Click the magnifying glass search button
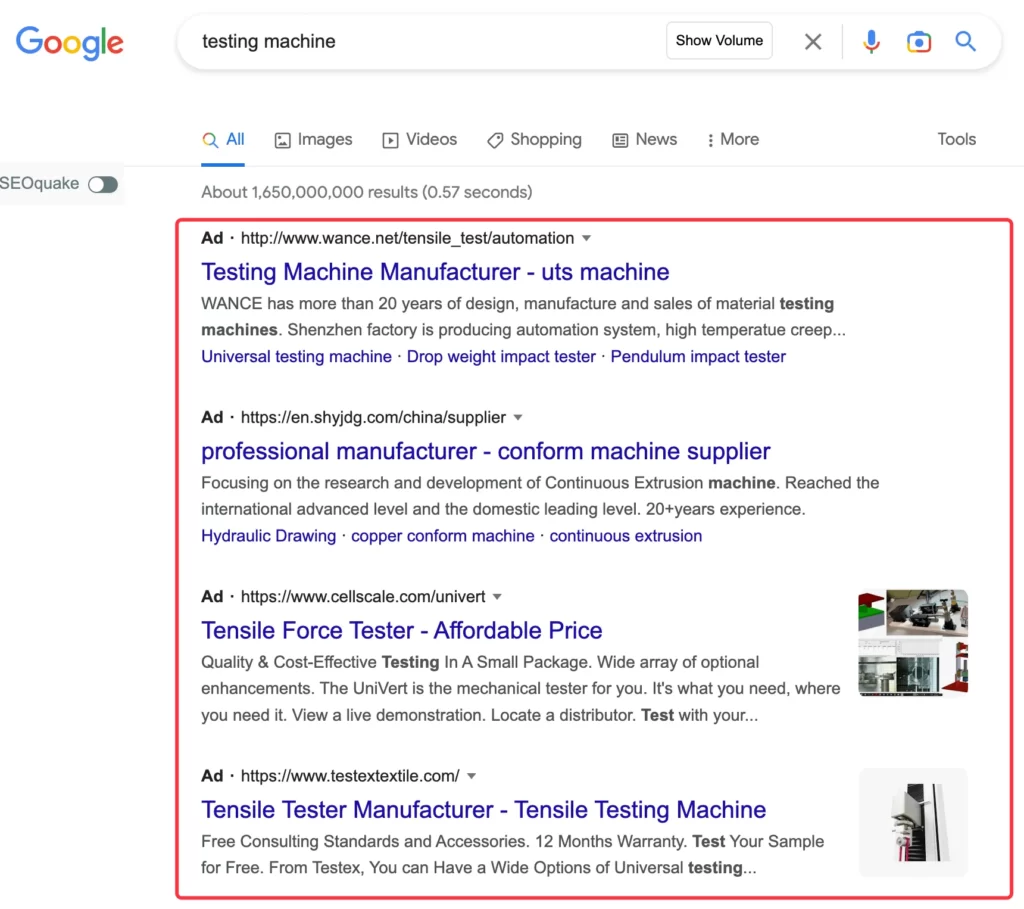1024x909 pixels. (965, 41)
